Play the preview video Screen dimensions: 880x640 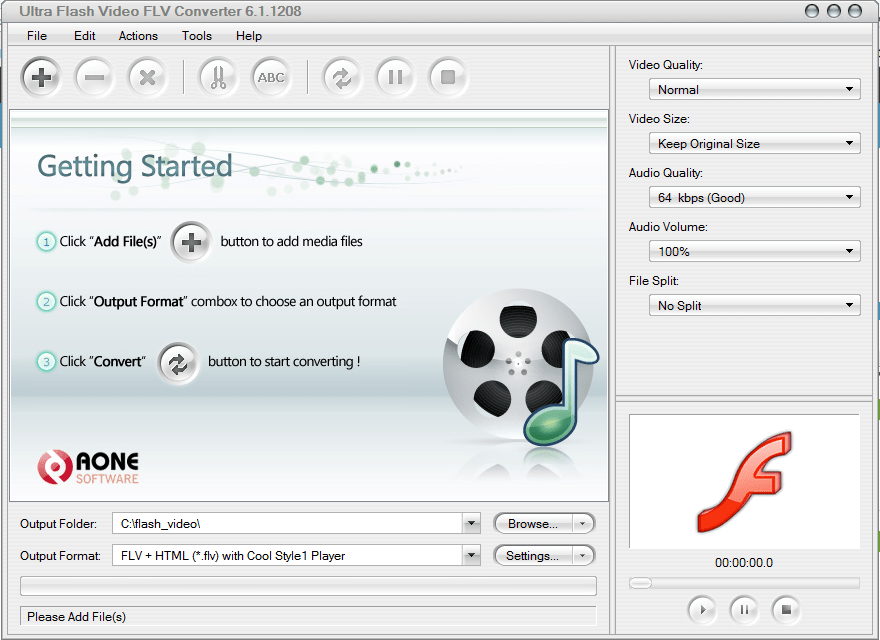tap(702, 610)
